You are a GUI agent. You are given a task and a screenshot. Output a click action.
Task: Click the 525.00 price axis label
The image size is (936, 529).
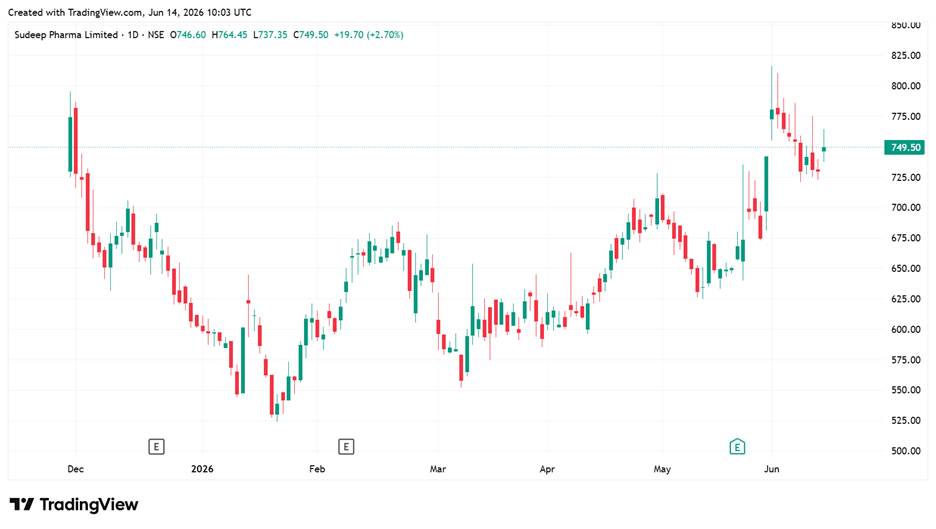pos(906,420)
